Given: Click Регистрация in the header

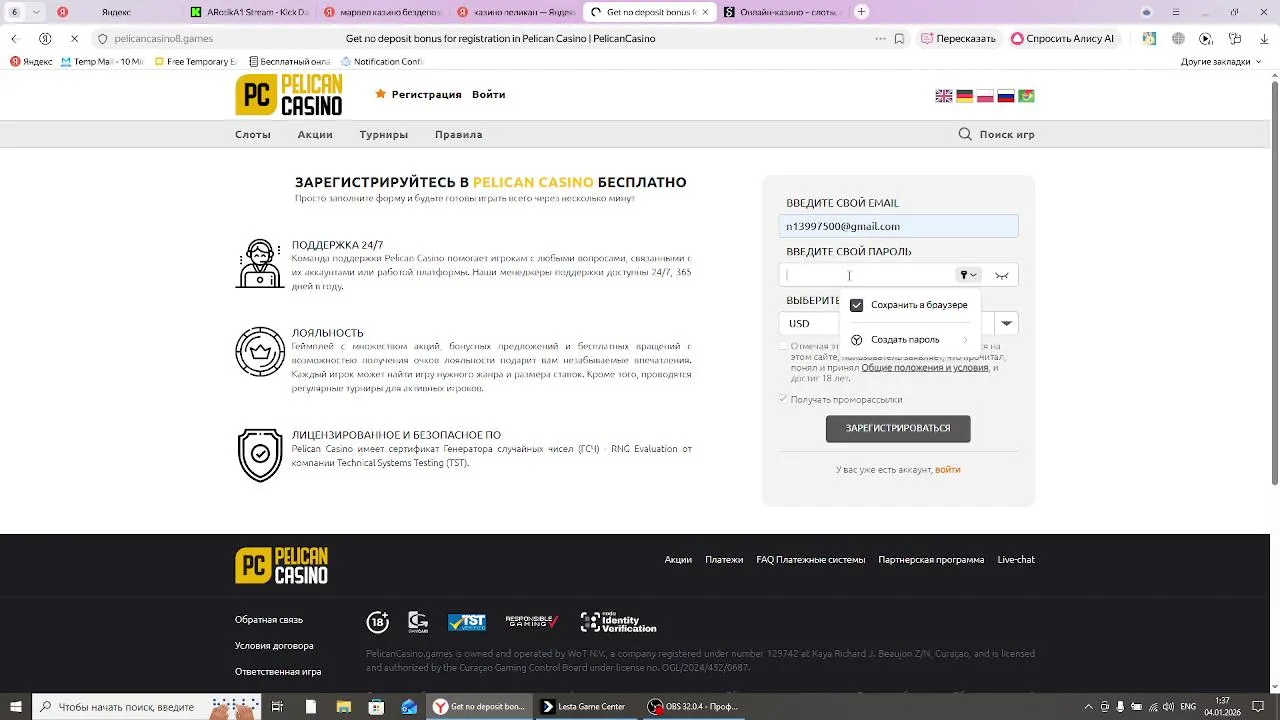Looking at the screenshot, I should click(426, 94).
